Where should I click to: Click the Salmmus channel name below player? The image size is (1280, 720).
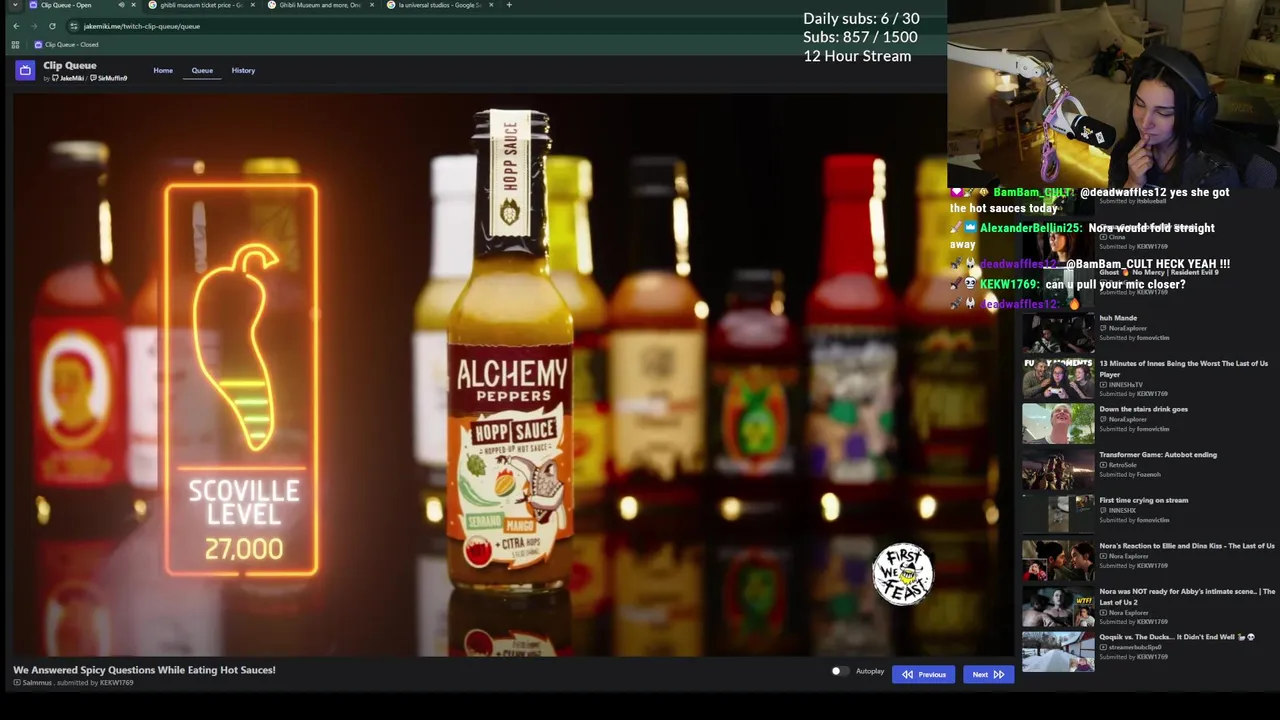point(37,682)
